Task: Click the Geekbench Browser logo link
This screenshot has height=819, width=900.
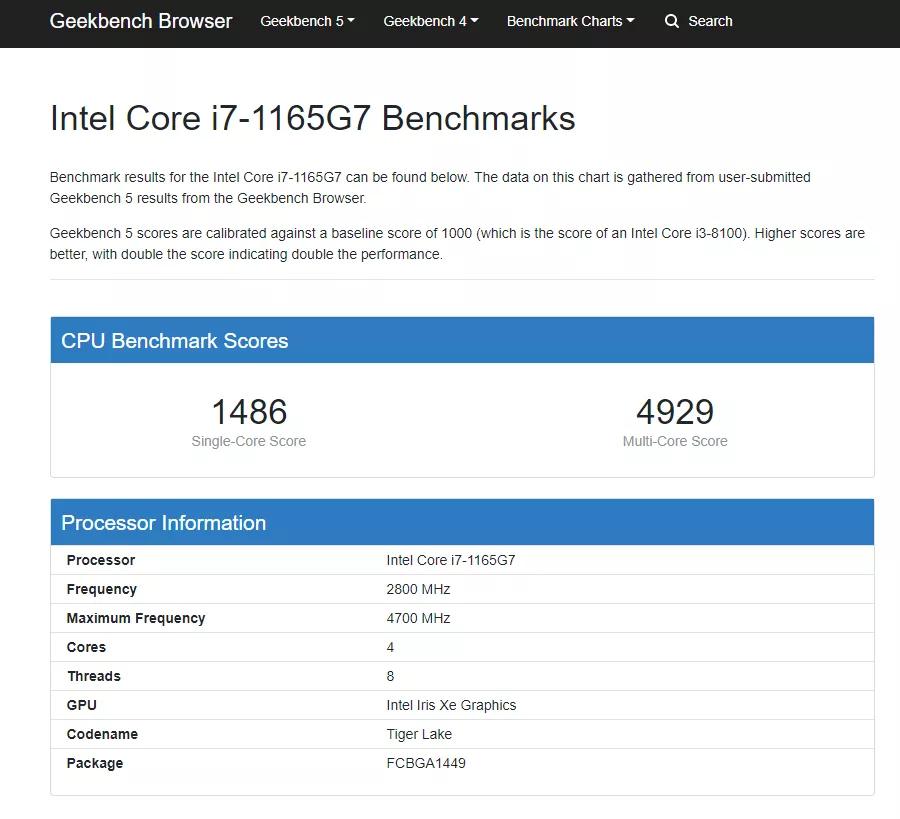Action: (141, 21)
